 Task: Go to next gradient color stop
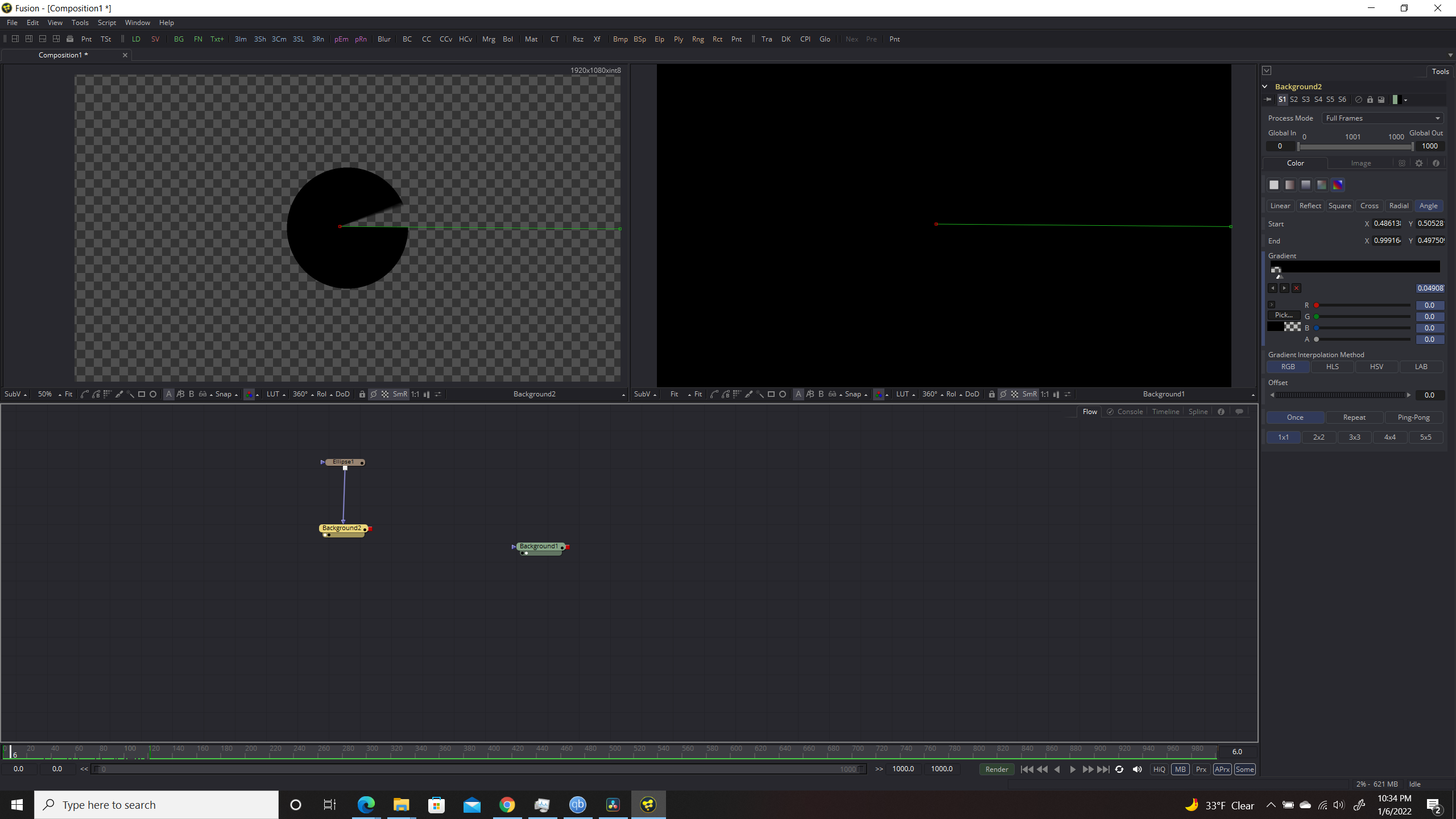(x=1284, y=288)
